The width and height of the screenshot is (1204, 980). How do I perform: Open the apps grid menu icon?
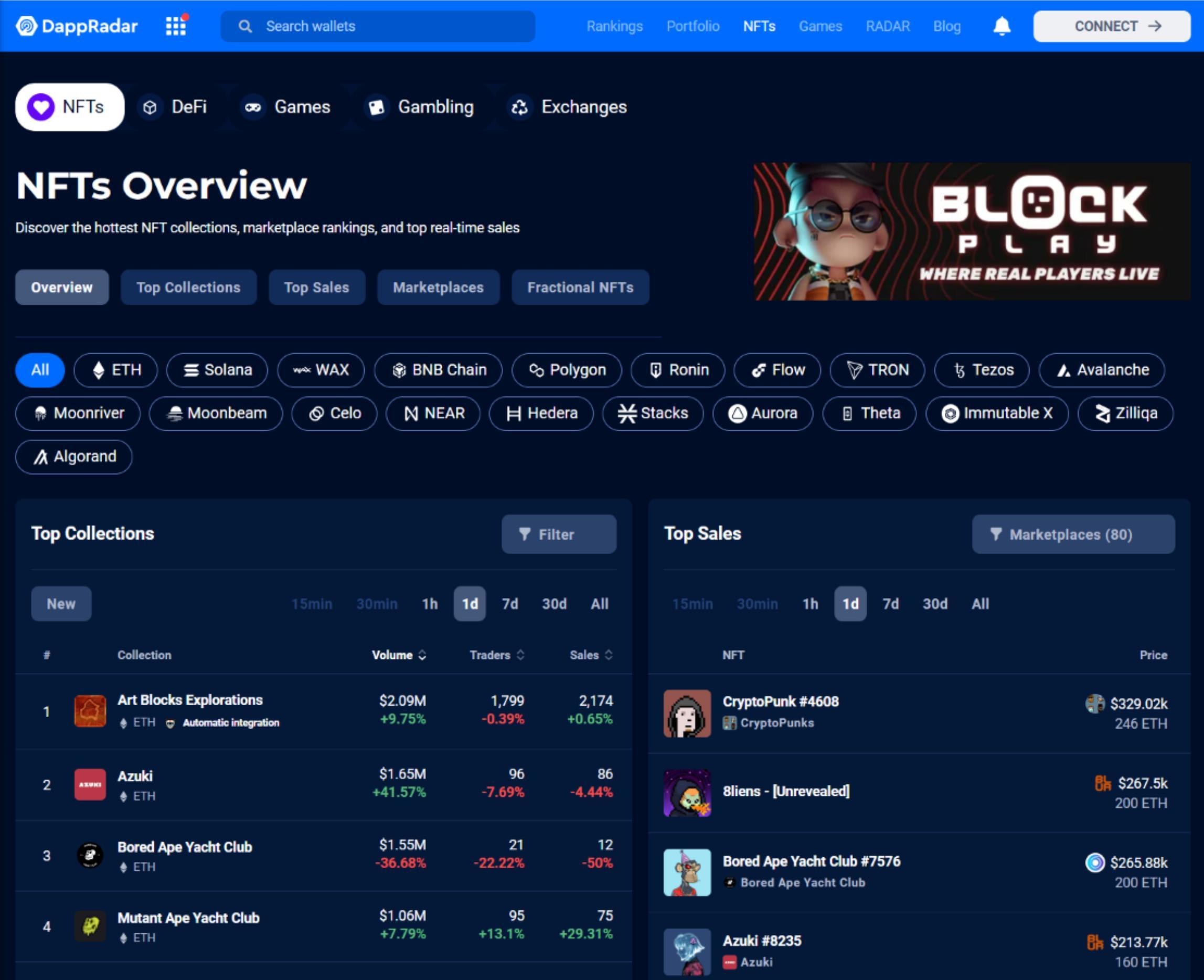(x=176, y=26)
